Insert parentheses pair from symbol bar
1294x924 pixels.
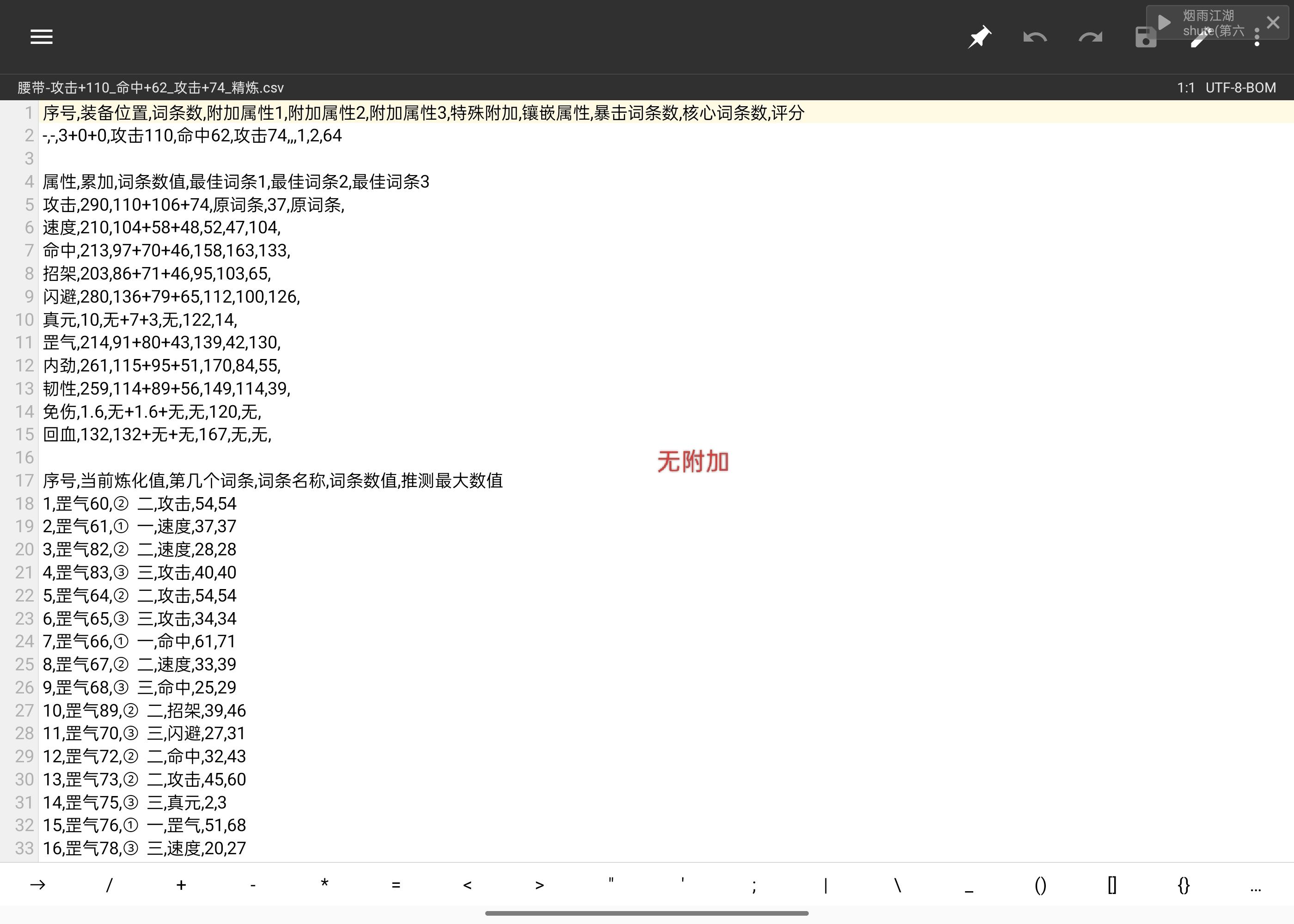[1040, 885]
